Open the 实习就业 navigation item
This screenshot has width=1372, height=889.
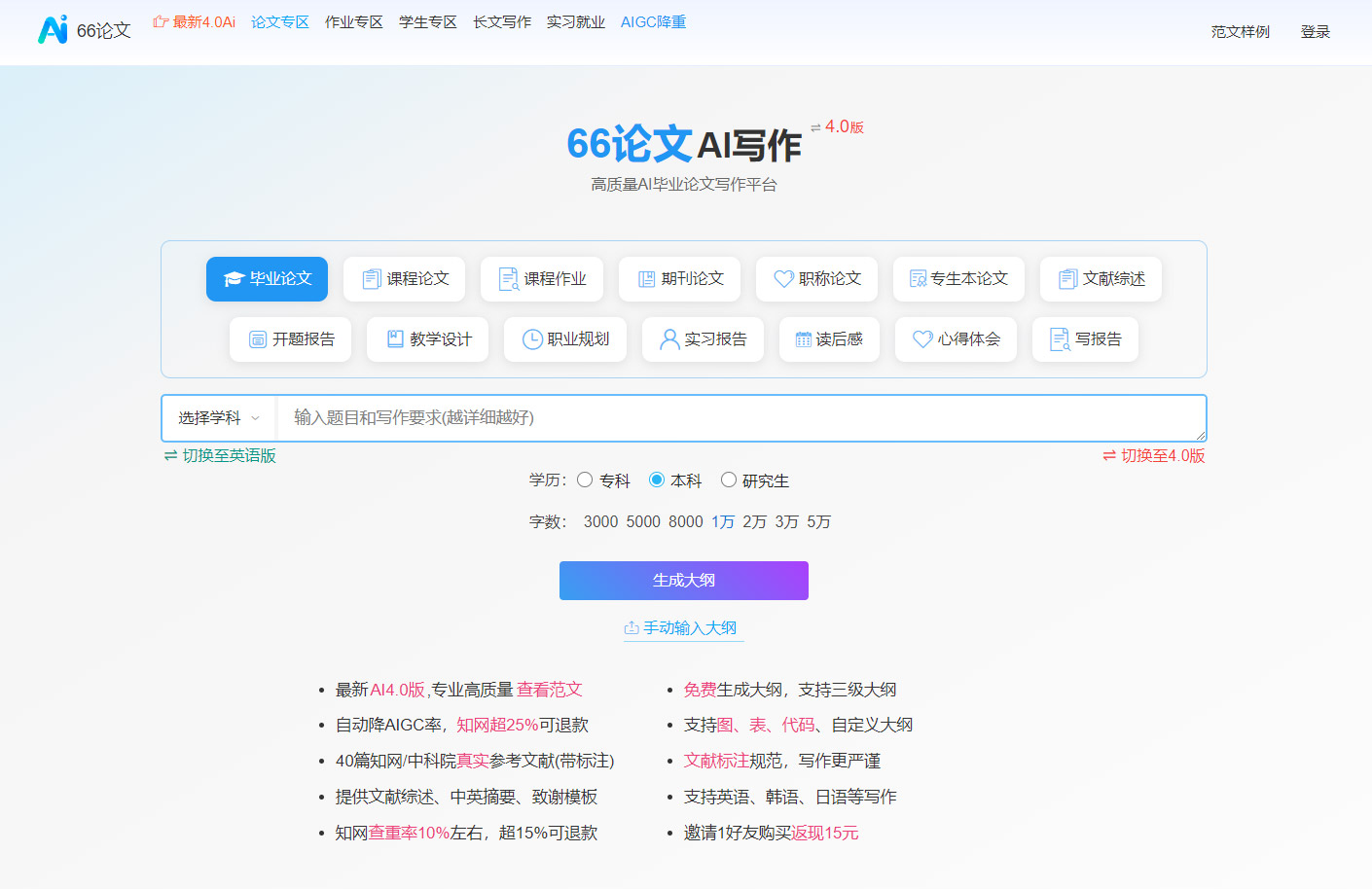coord(576,21)
